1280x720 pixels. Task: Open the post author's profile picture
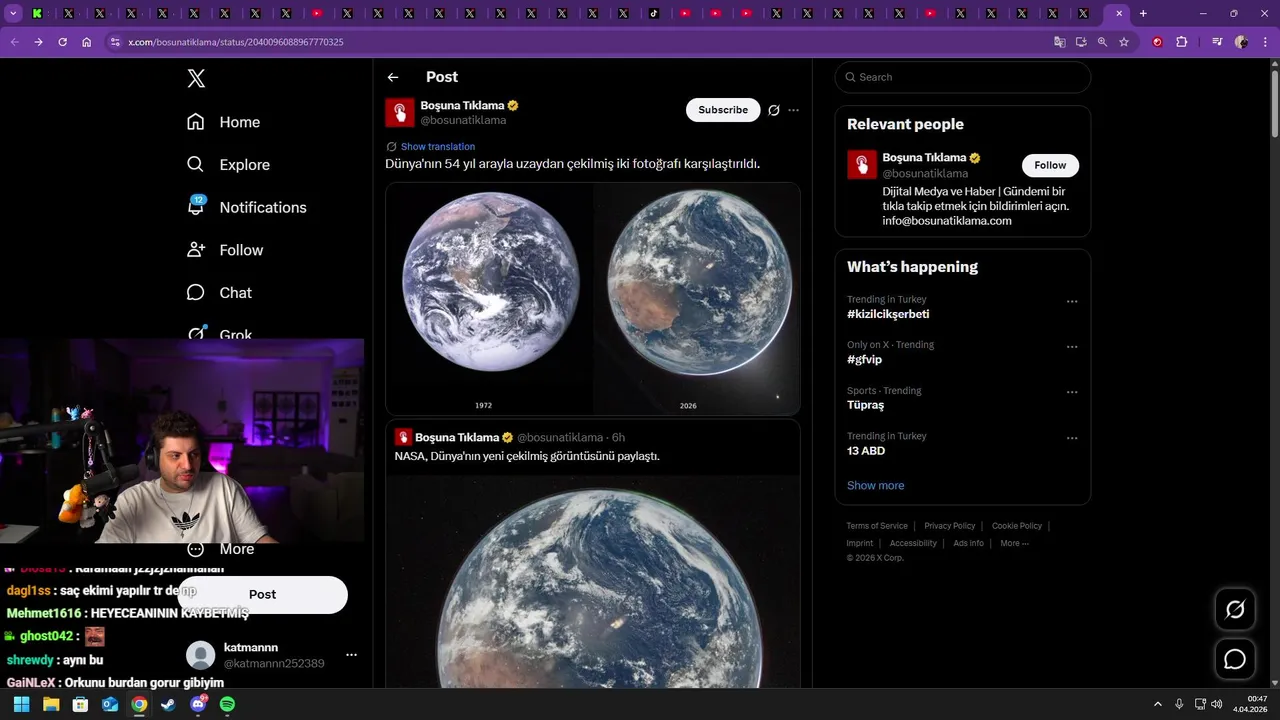pyautogui.click(x=400, y=112)
